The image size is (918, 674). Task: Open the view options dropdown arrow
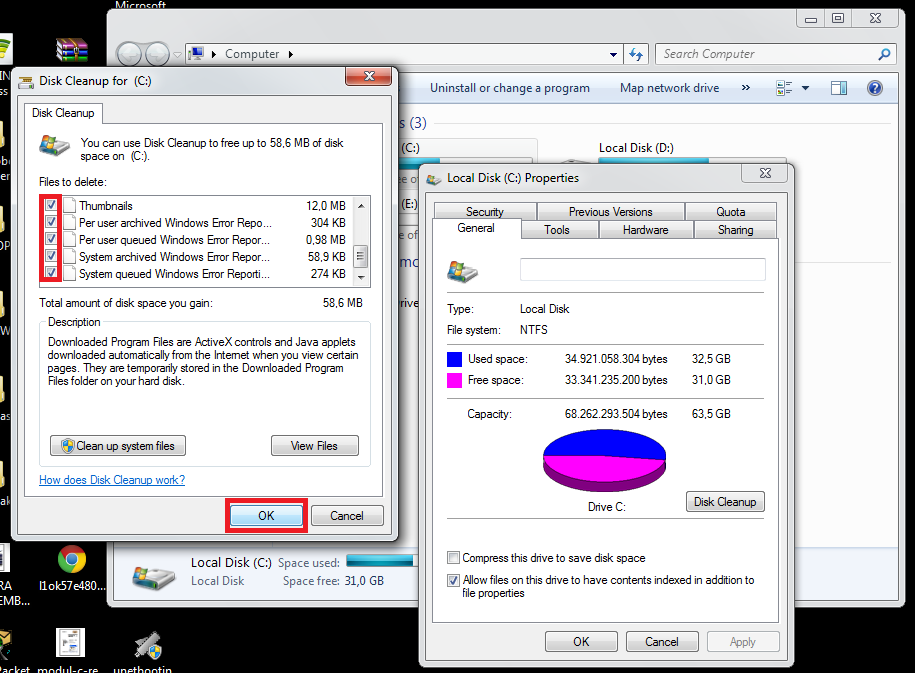(x=805, y=88)
